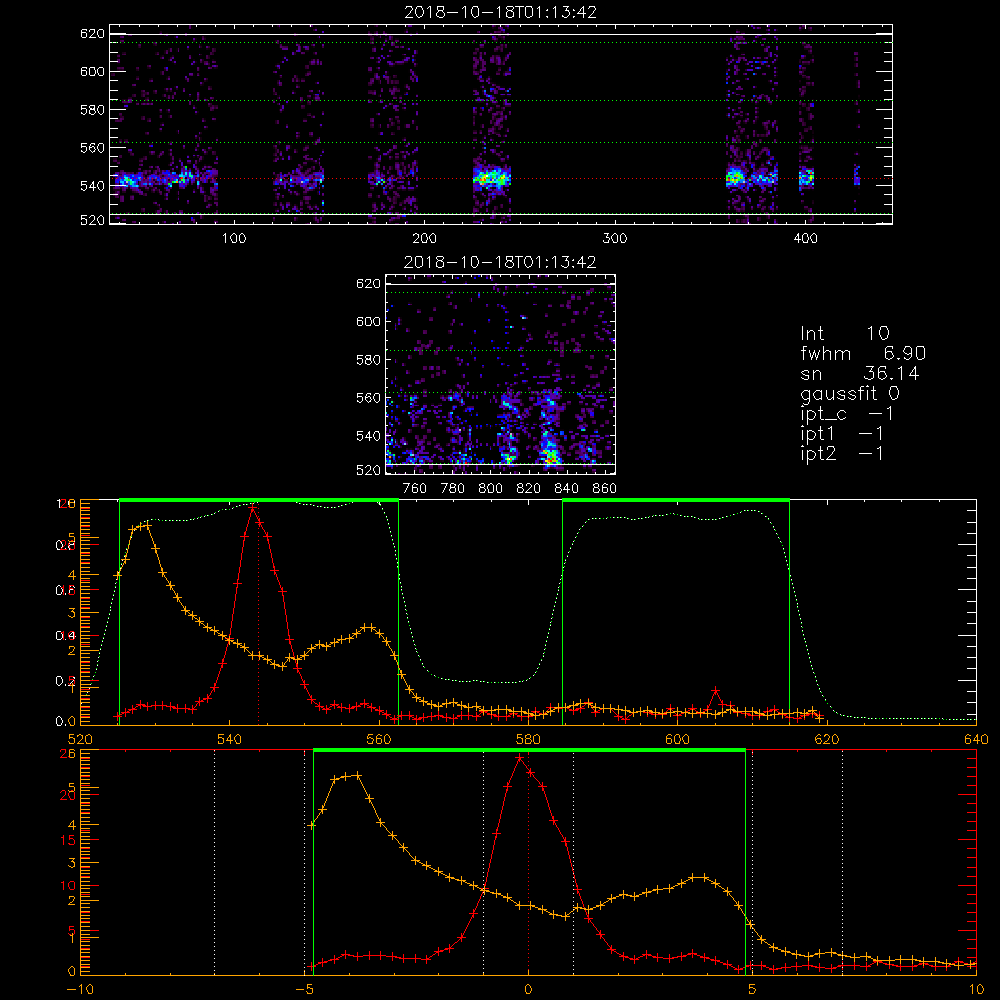This screenshot has height=1000, width=1000.
Task: Click y-axis label 540 of the small spectrogram
Action: click(x=368, y=436)
